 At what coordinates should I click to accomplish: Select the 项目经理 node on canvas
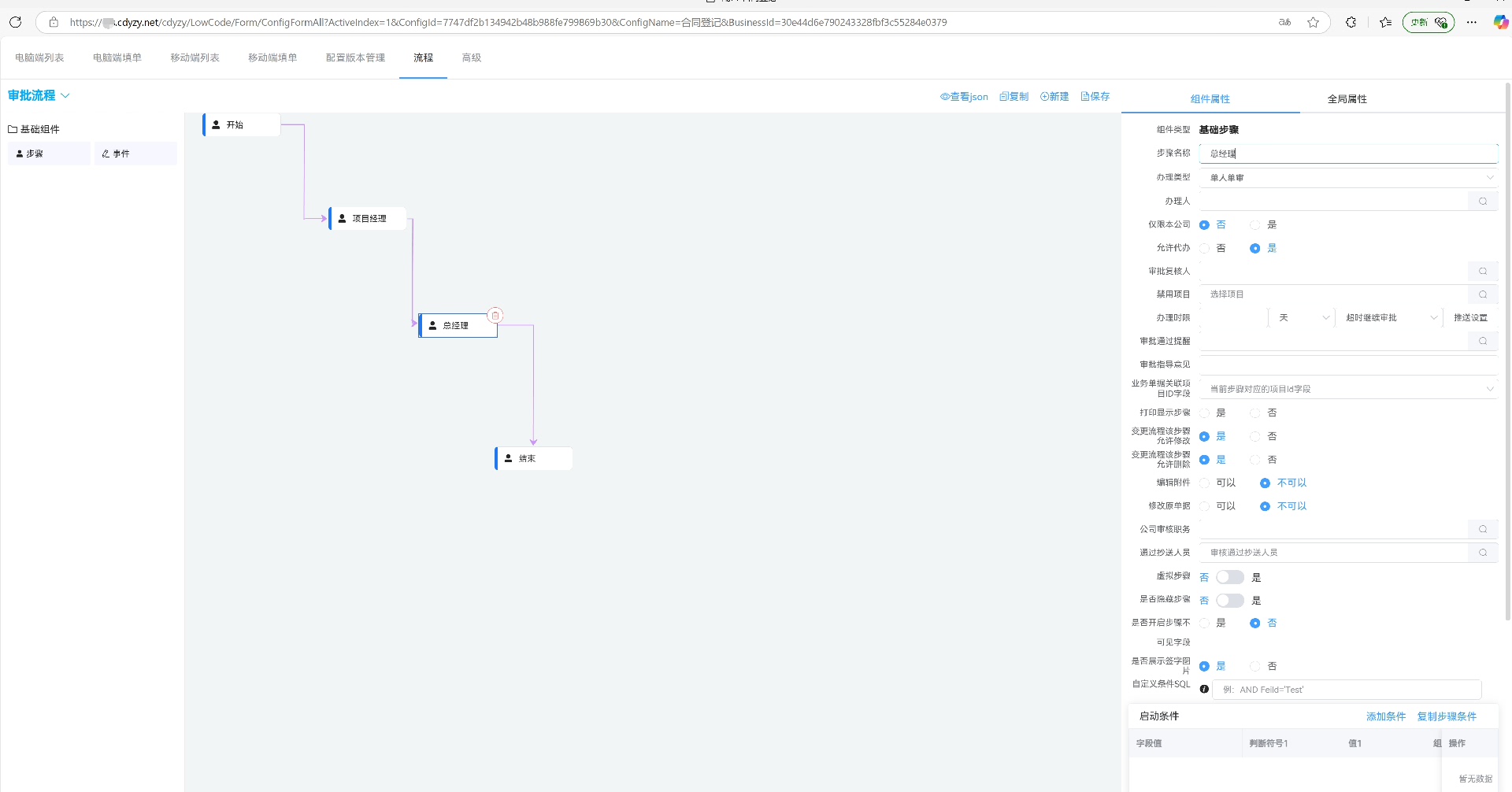click(367, 218)
